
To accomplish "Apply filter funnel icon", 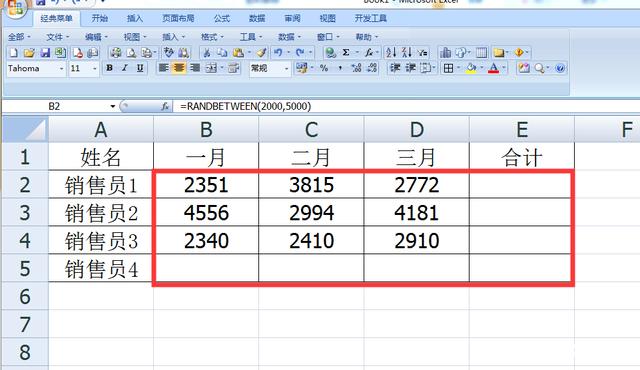I will [422, 53].
